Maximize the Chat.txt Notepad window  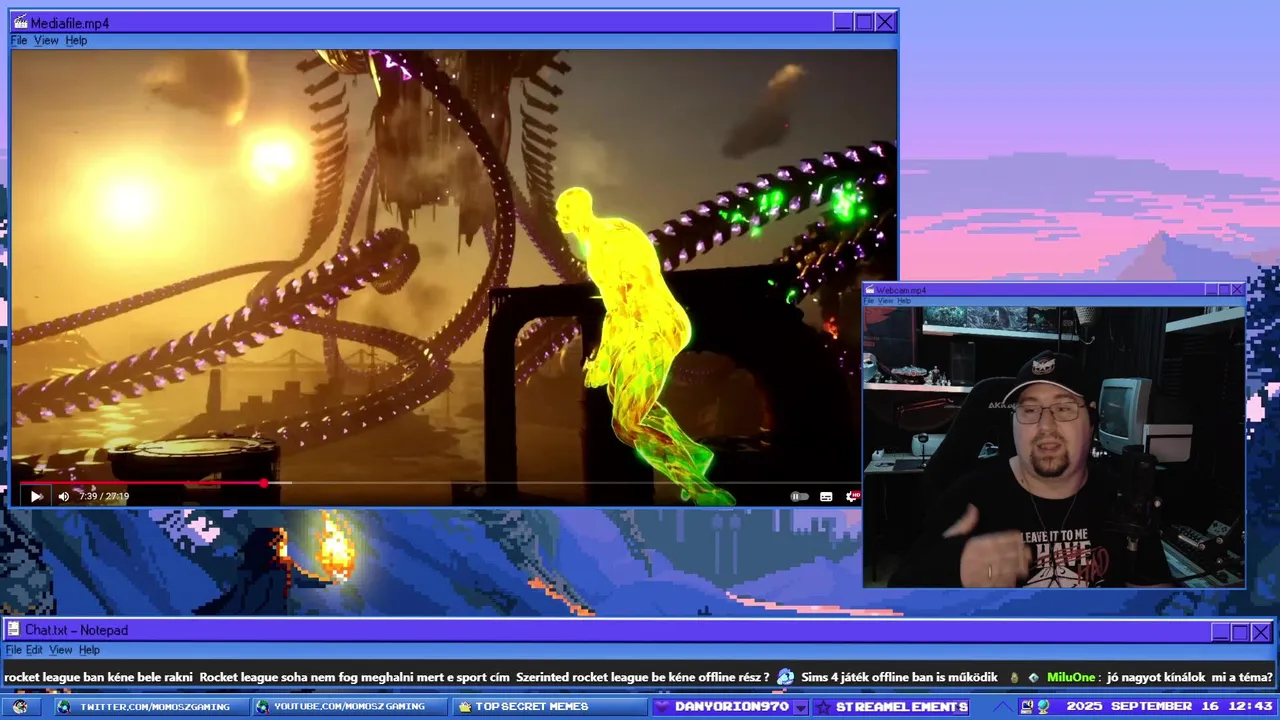coord(1241,632)
